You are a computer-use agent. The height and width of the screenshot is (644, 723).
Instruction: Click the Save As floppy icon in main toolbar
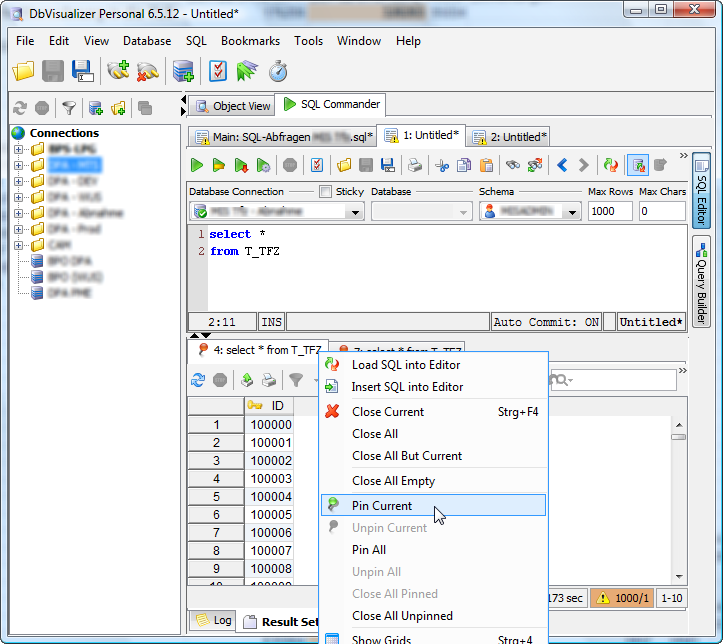tap(83, 71)
